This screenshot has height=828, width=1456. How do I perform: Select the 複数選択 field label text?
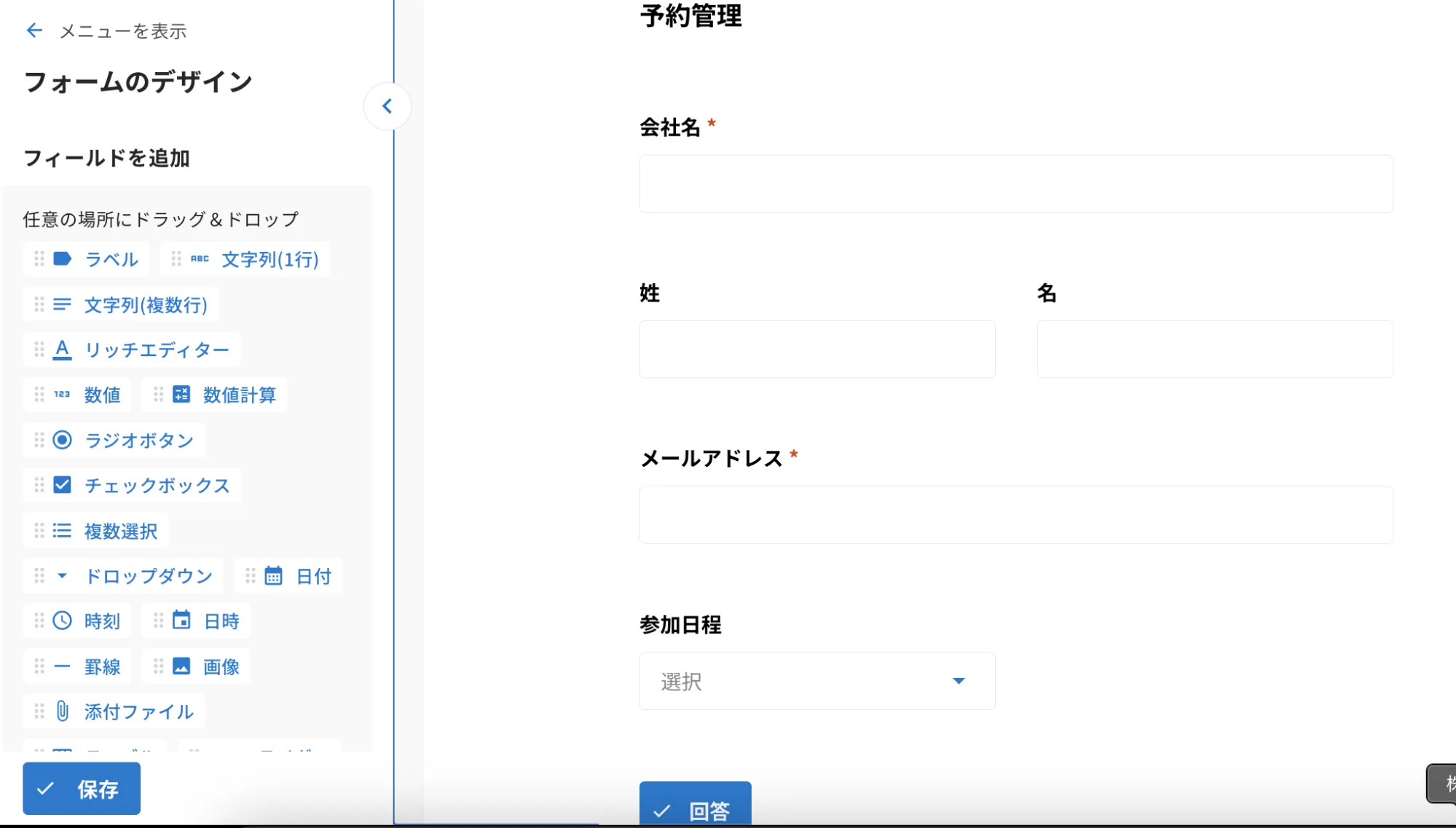coord(121,531)
